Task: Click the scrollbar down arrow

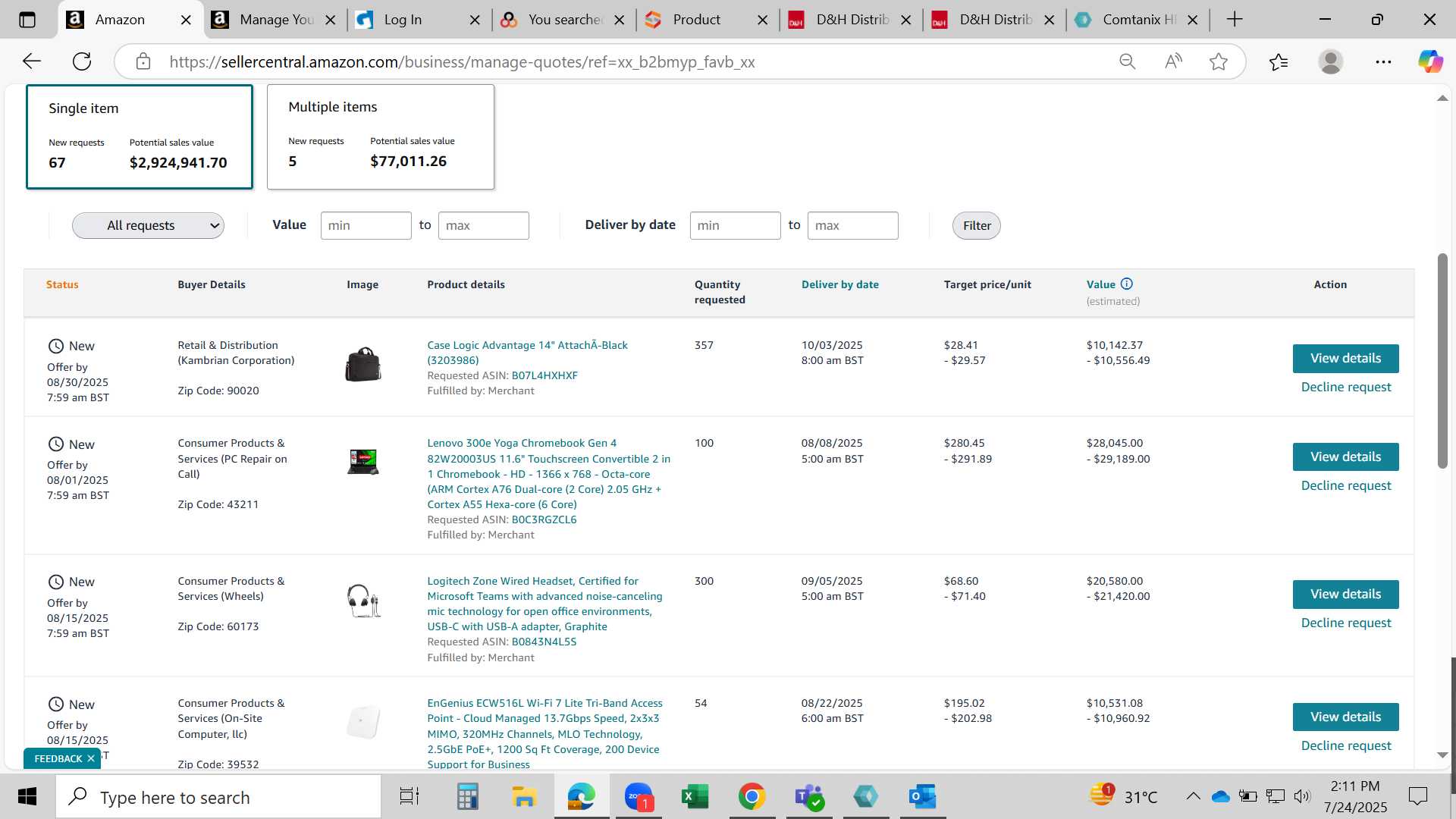Action: [1442, 755]
